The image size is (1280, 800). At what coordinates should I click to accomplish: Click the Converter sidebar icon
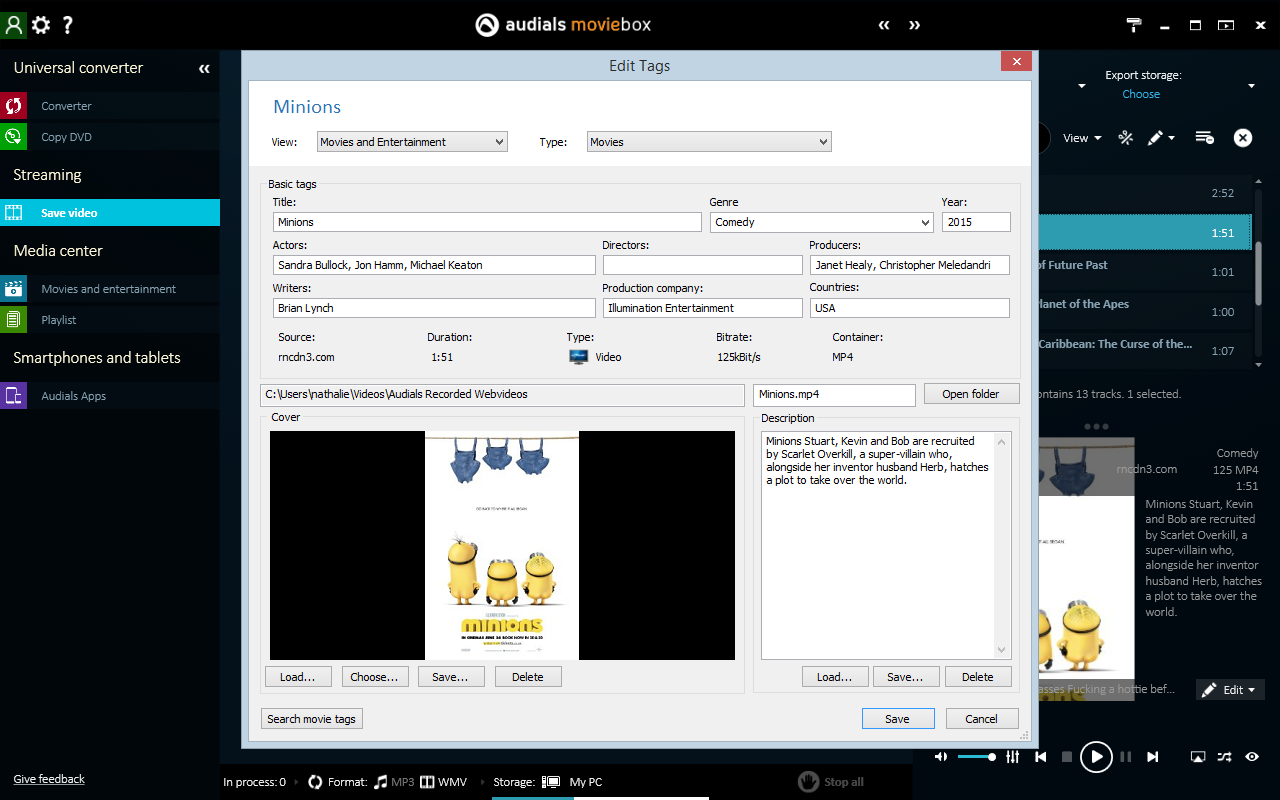tap(13, 106)
